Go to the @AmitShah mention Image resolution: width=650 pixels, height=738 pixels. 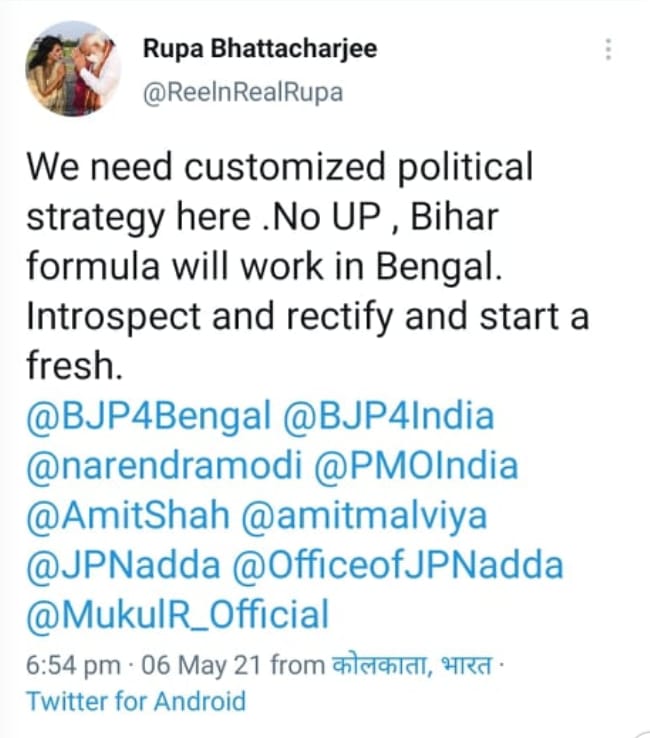[127, 515]
